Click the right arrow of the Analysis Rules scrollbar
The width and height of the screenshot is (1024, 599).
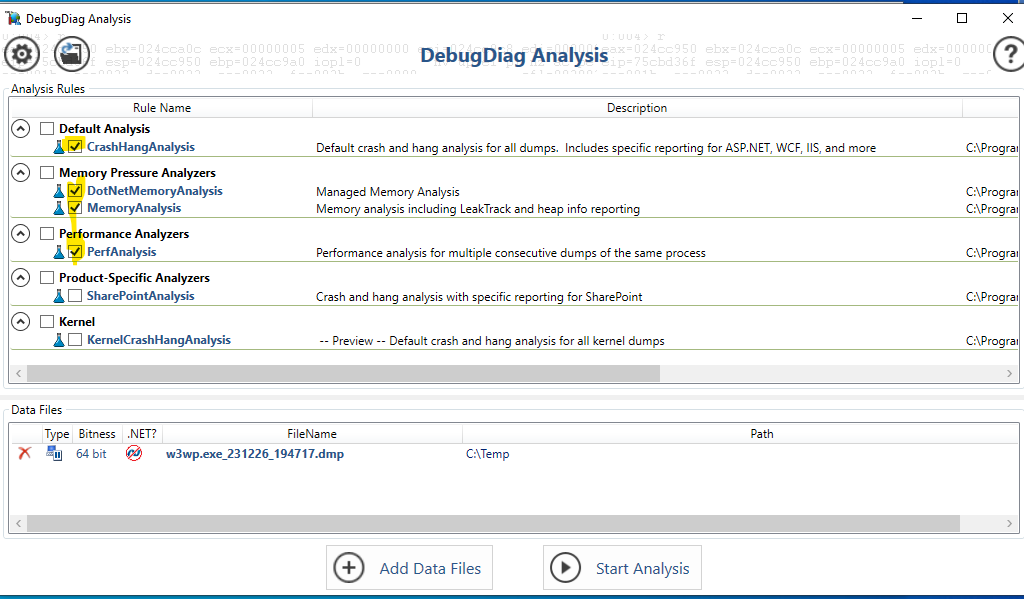click(x=1010, y=374)
